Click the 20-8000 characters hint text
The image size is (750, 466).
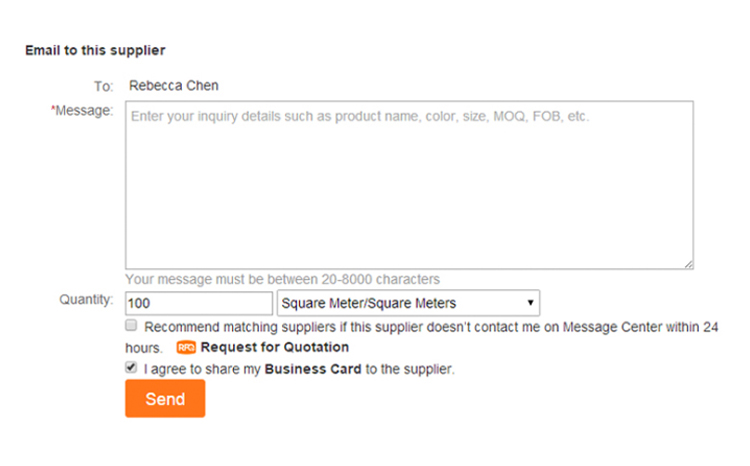click(x=283, y=279)
